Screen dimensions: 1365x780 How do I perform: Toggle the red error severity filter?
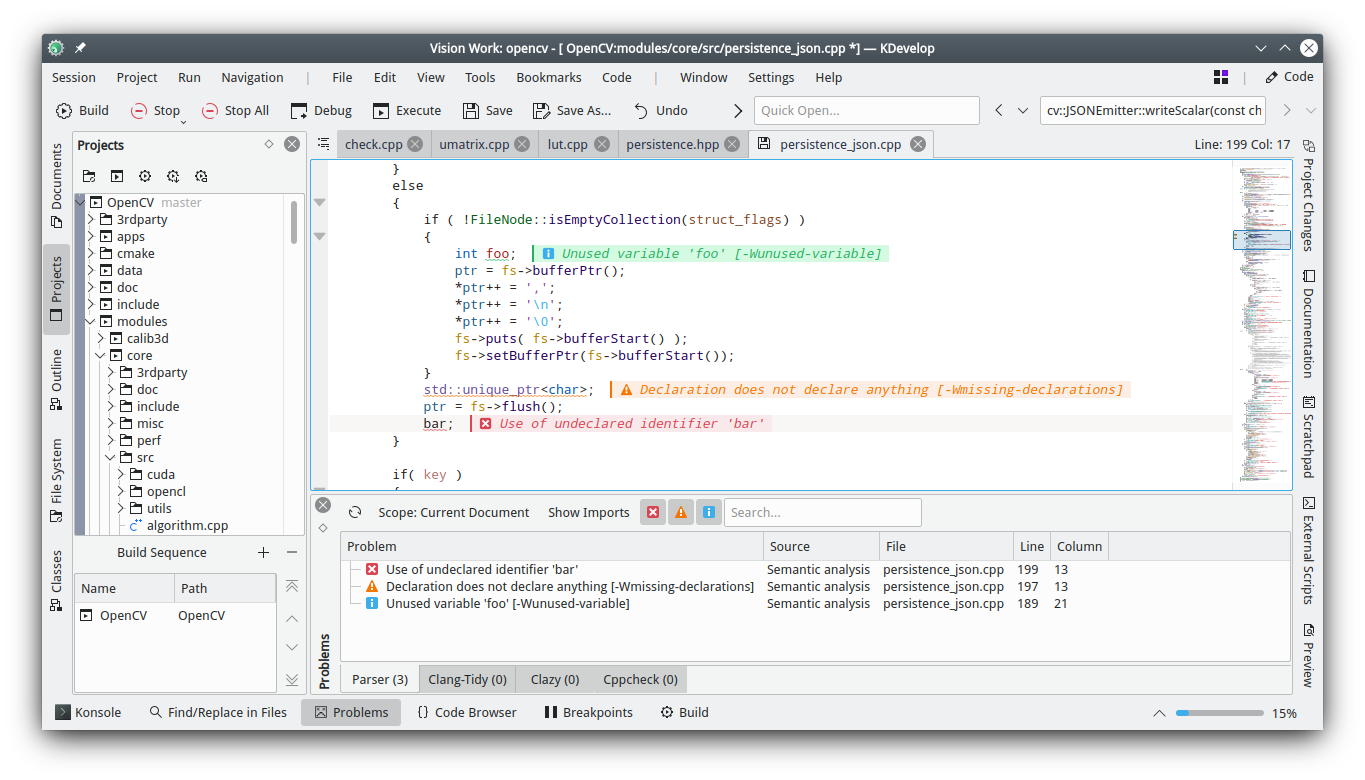tap(653, 512)
